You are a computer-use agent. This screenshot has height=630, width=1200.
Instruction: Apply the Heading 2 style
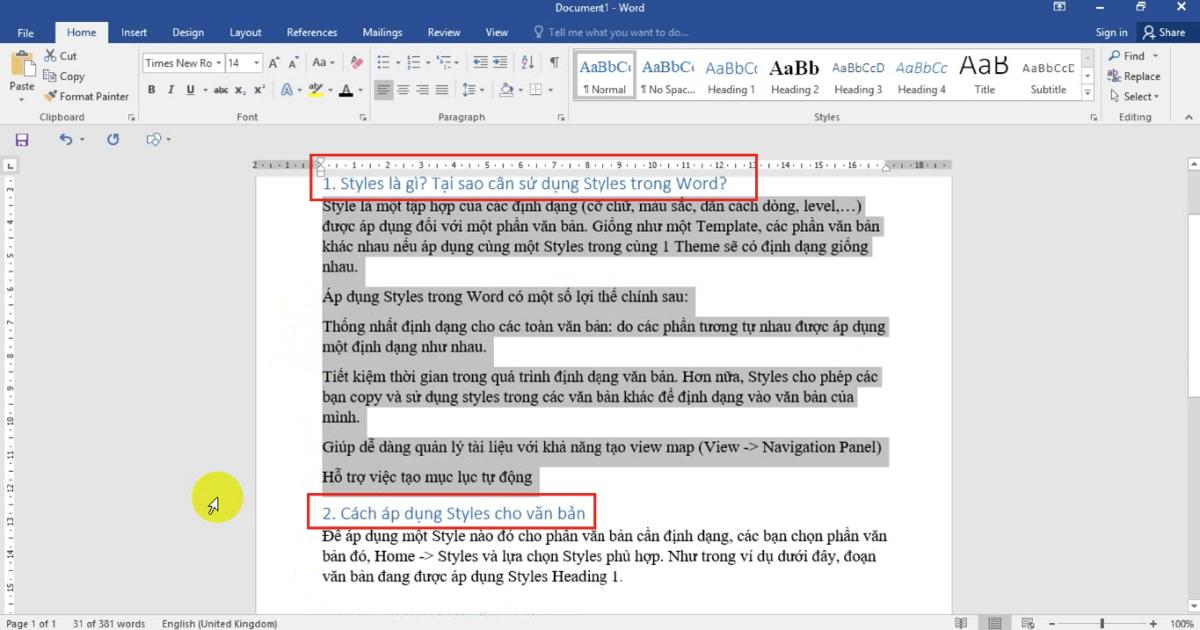pos(793,73)
